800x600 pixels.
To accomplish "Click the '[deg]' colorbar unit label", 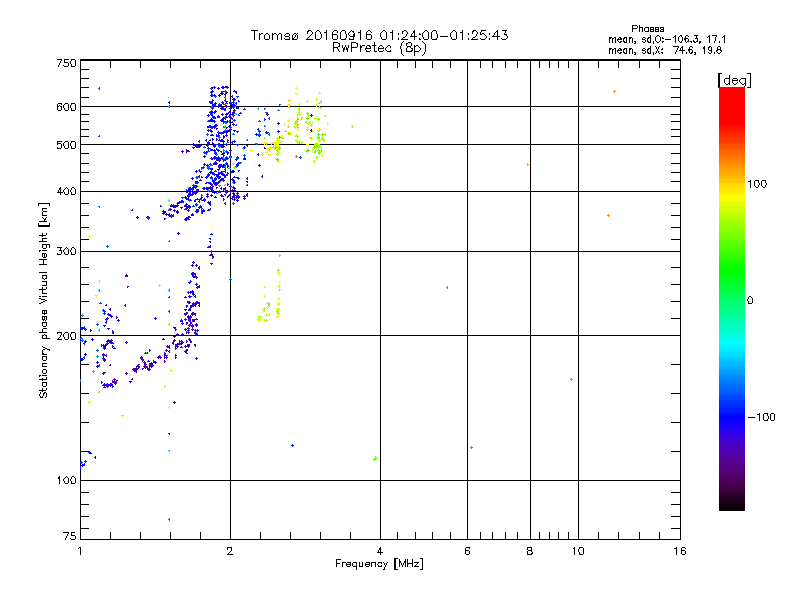I will tap(734, 80).
